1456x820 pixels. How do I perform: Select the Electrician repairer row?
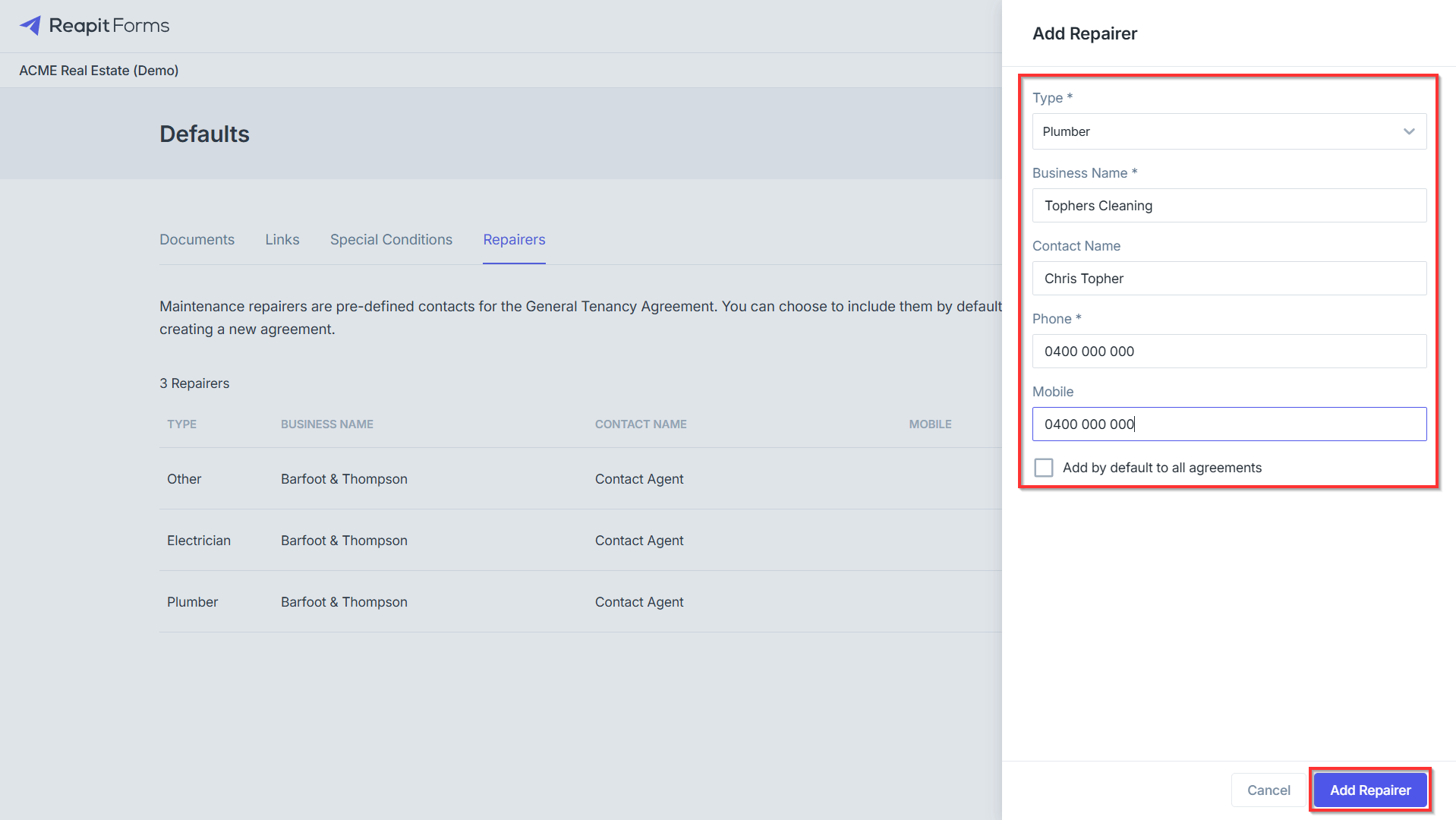pyautogui.click(x=581, y=541)
